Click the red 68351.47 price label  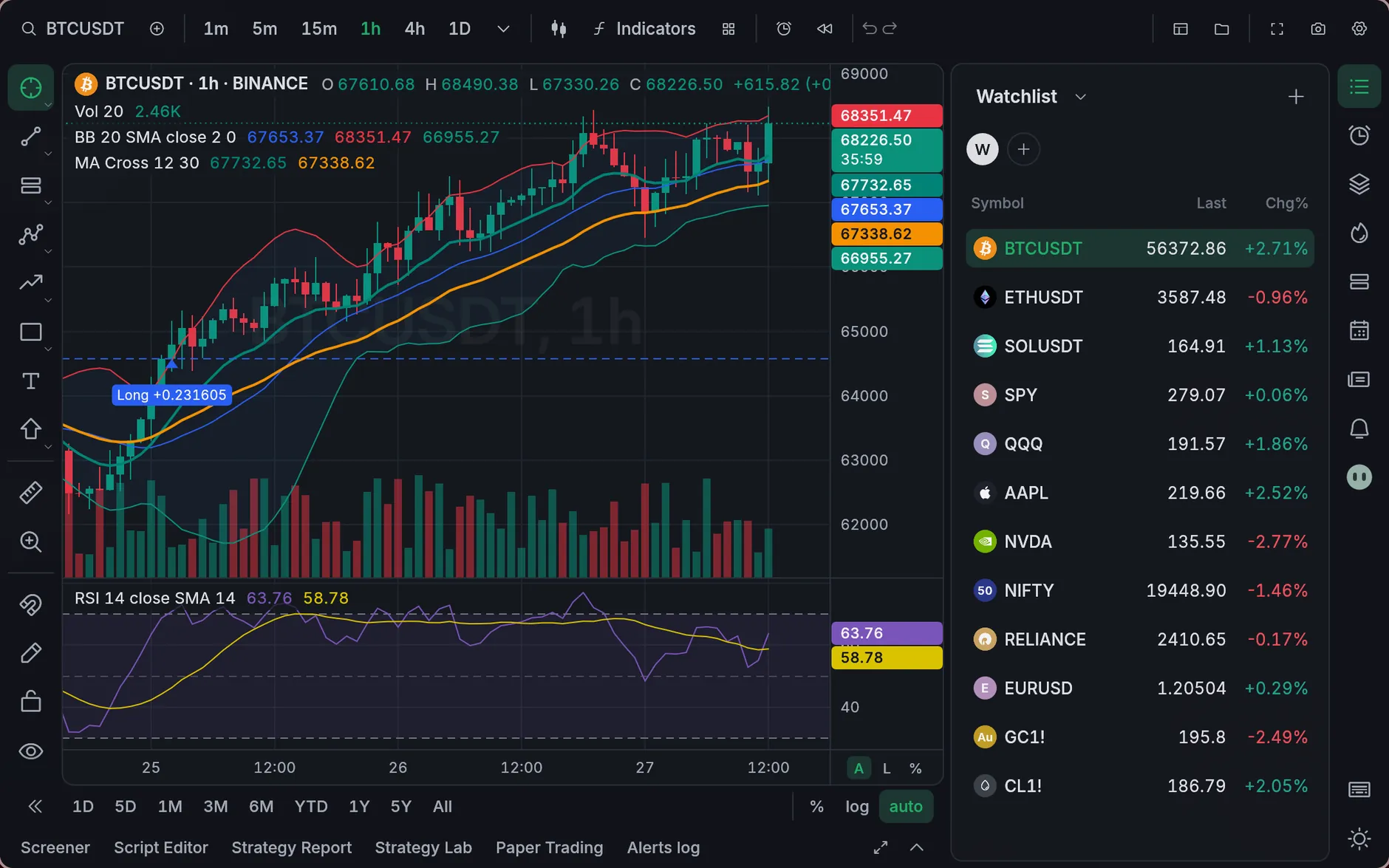click(887, 115)
